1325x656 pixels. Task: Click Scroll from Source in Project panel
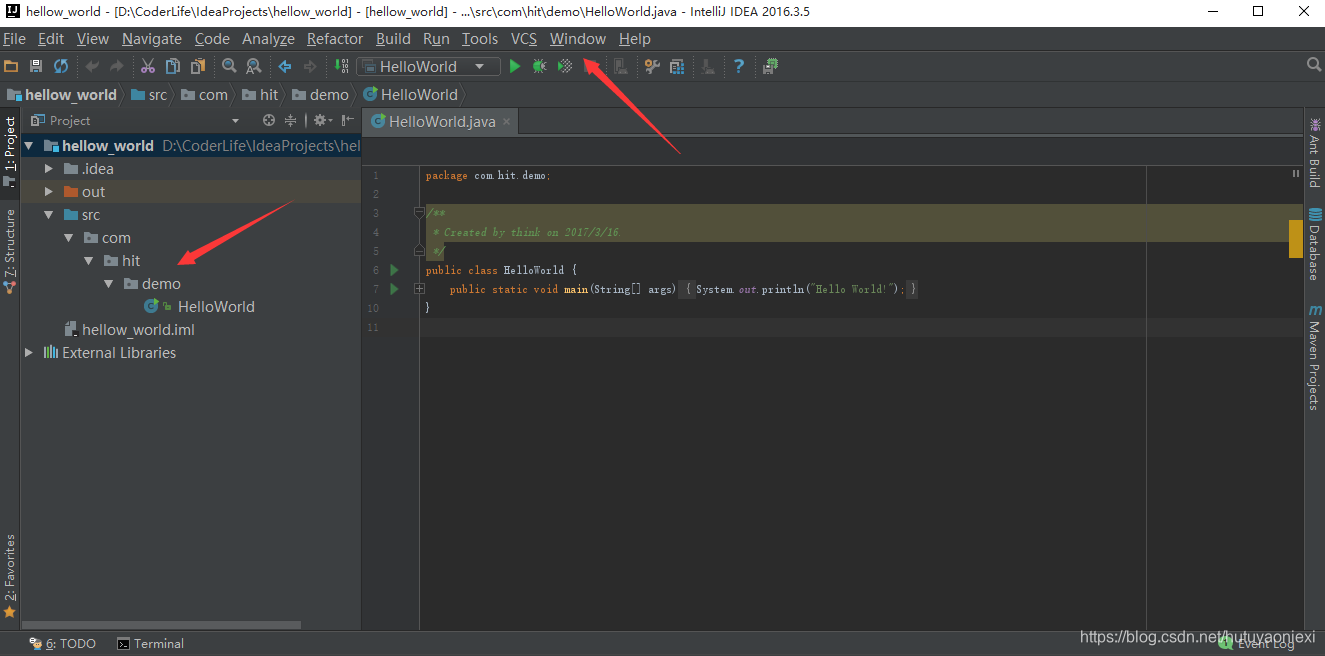click(x=268, y=120)
